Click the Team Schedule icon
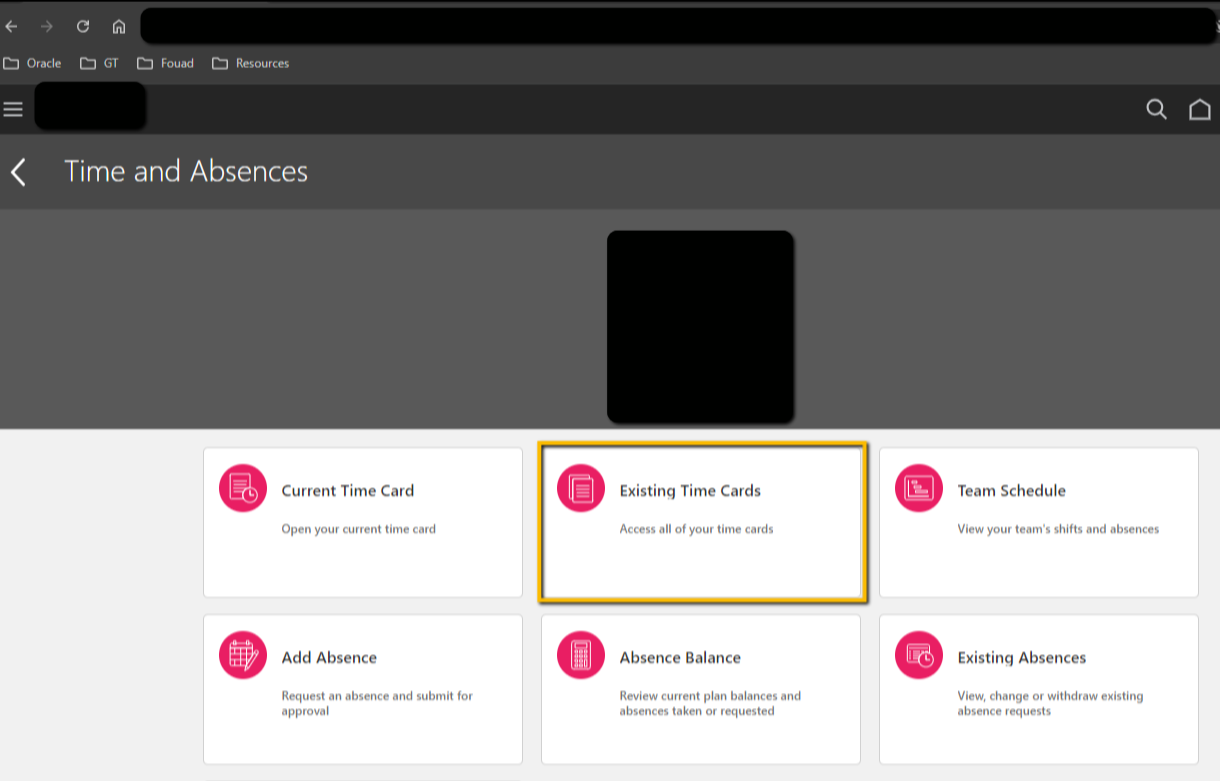 click(919, 488)
